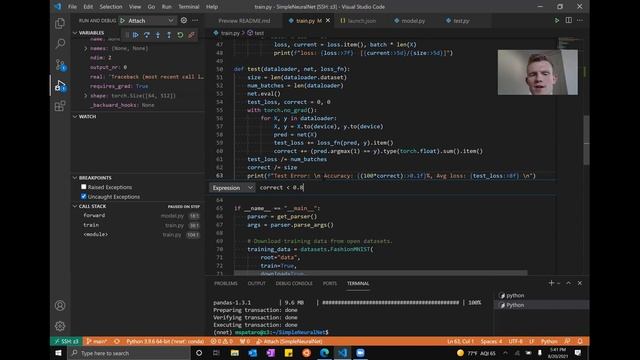The image size is (640, 360).
Task: Maximize the panel with up chevron
Action: pyautogui.click(x=569, y=283)
